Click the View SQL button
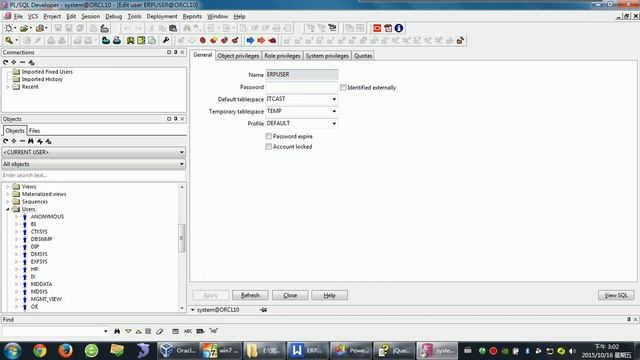640x360 pixels. tap(616, 295)
